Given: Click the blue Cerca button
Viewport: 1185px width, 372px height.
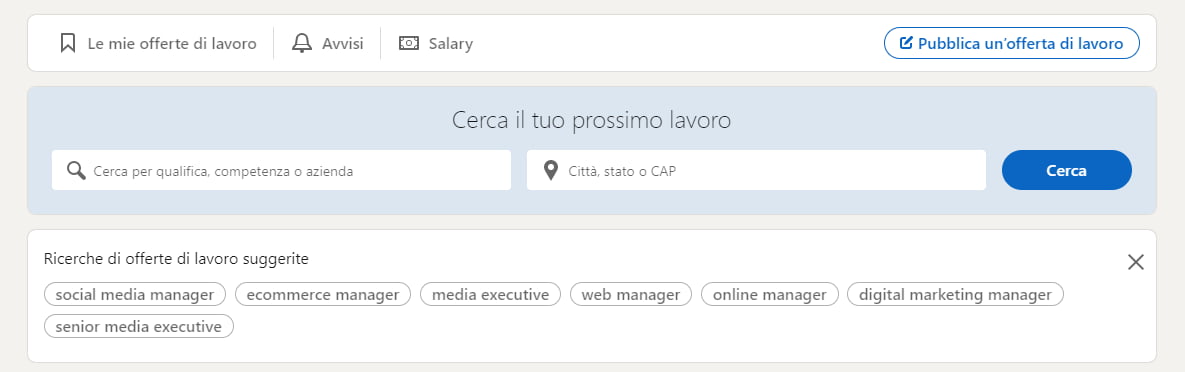Looking at the screenshot, I should click(x=1066, y=170).
